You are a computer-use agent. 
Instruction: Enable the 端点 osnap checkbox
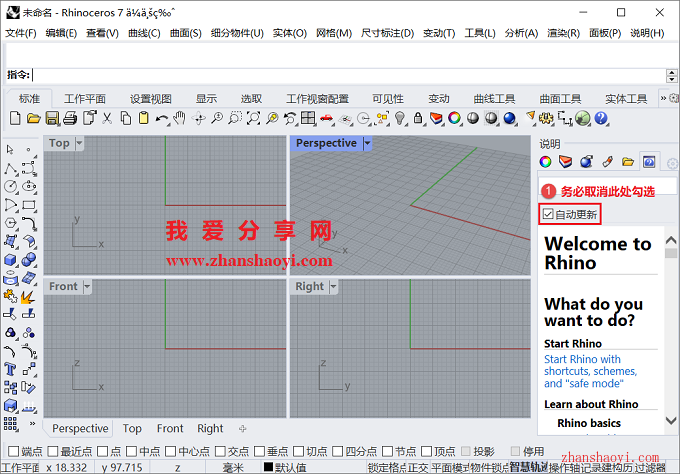pyautogui.click(x=13, y=451)
